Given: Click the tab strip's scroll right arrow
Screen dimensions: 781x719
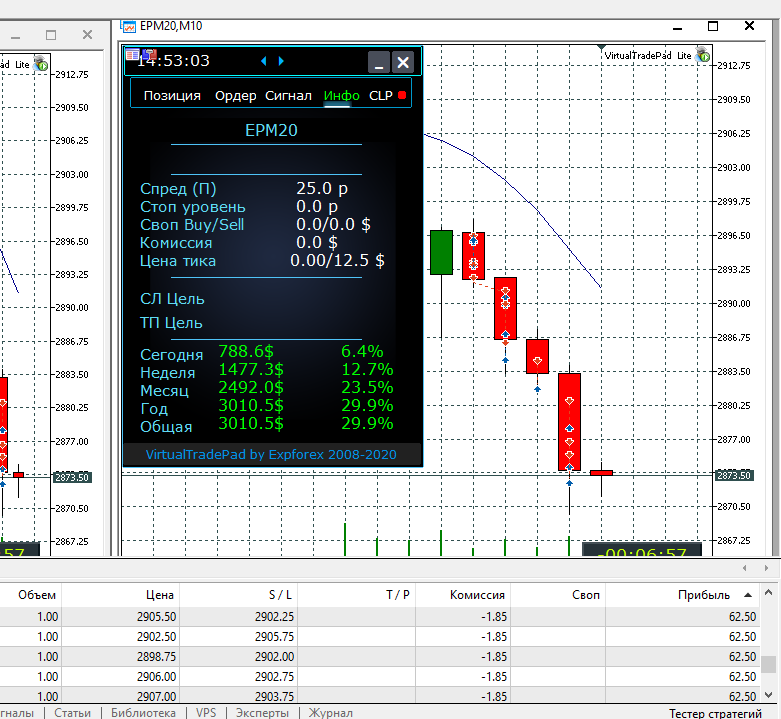Looking at the screenshot, I should click(x=766, y=568).
